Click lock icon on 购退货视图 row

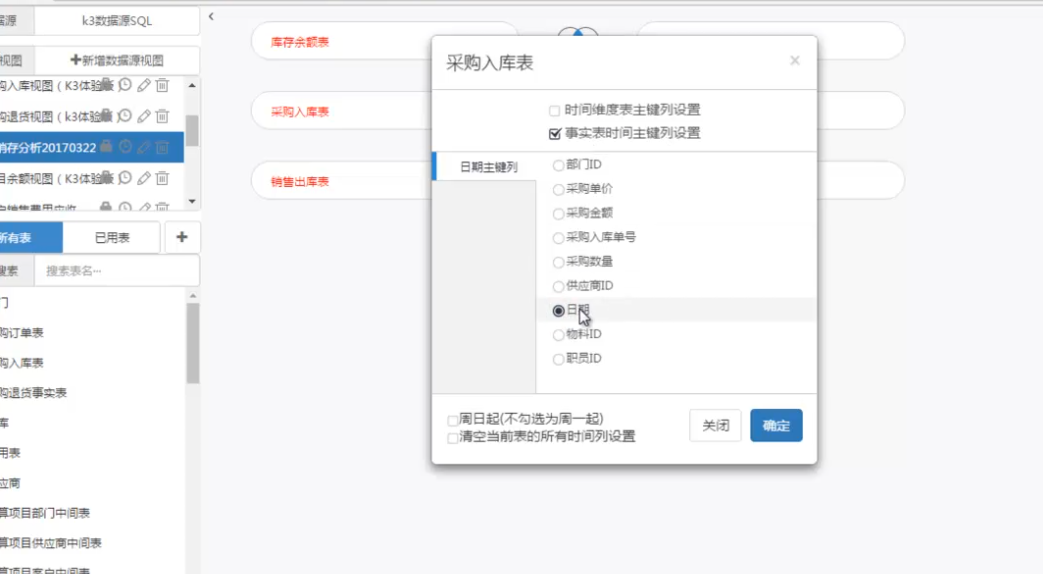pos(106,116)
